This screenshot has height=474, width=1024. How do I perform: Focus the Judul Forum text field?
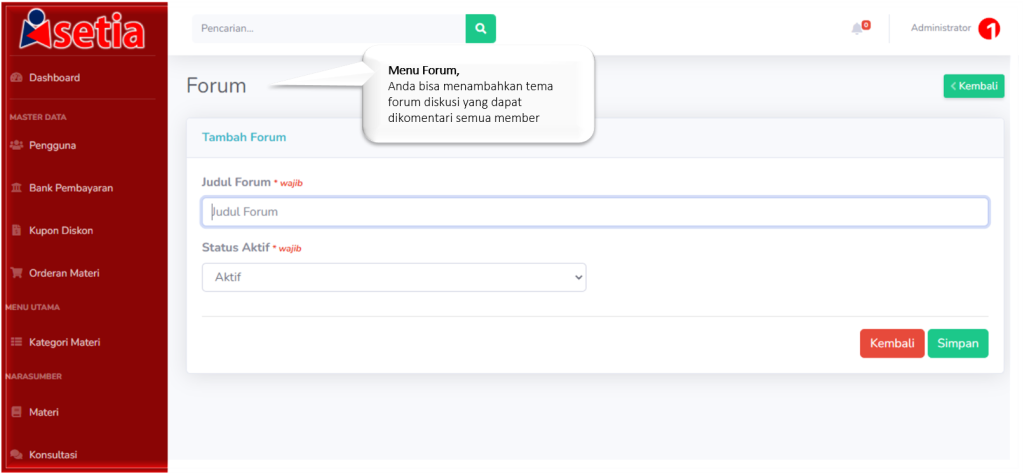tap(595, 212)
